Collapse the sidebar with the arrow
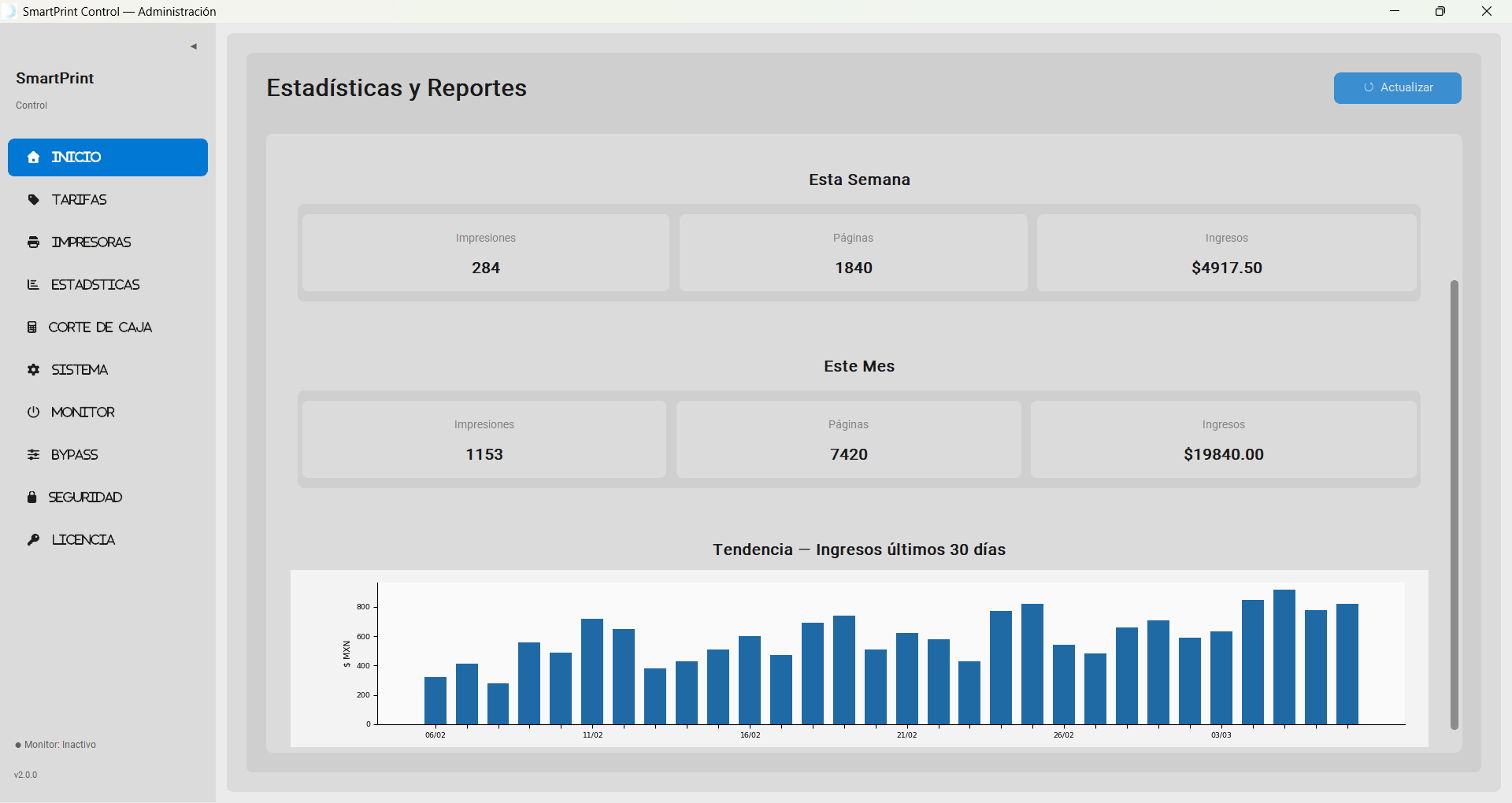Image resolution: width=1512 pixels, height=803 pixels. [x=193, y=46]
